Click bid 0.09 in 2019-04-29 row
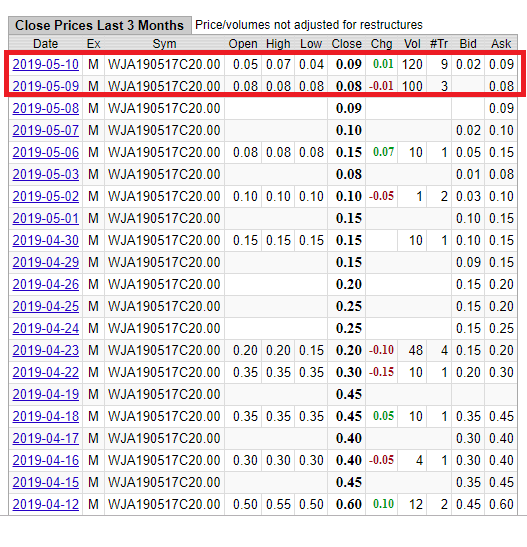Image resolution: width=527 pixels, height=547 pixels. [x=468, y=262]
